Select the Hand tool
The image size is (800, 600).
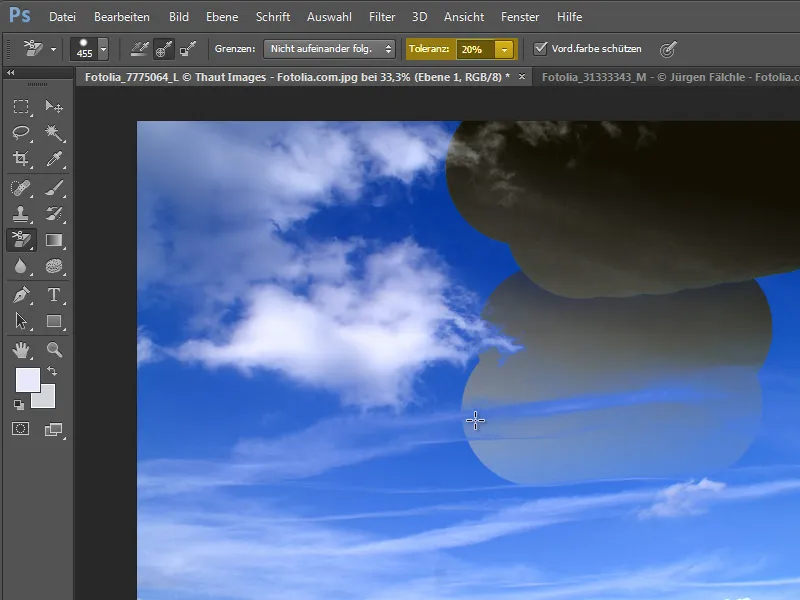pos(21,350)
